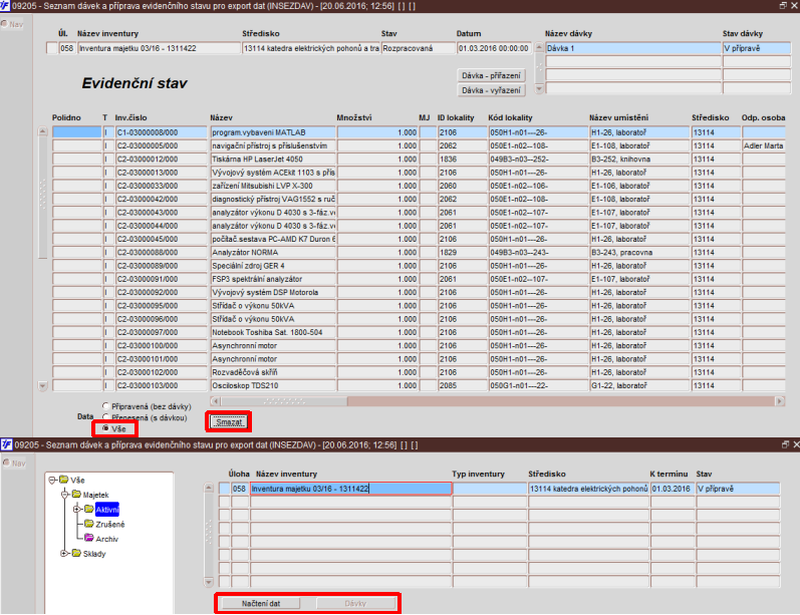
Task: Click the purple Archiv folder icon
Action: 89,538
